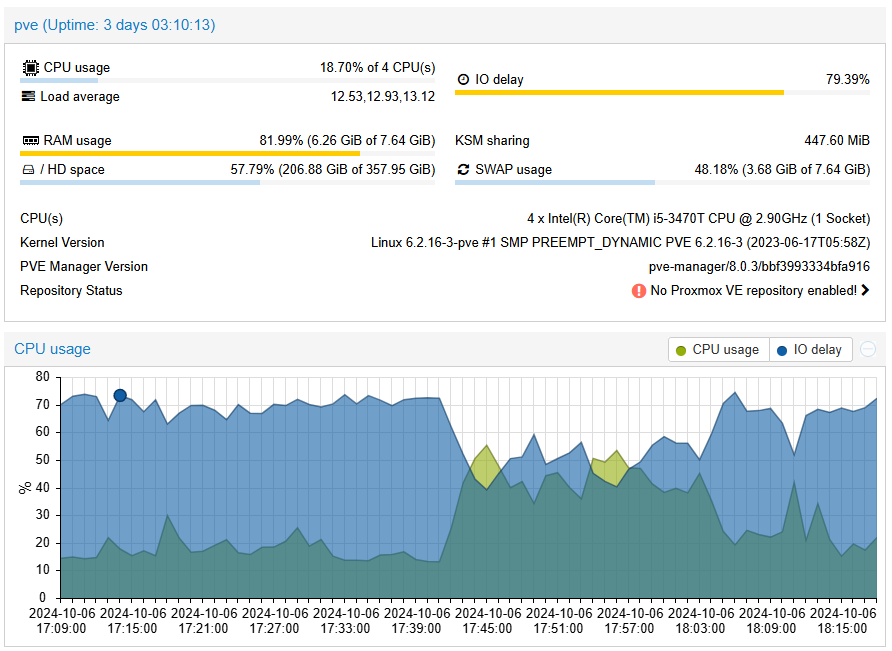This screenshot has height=651, width=892.
Task: Click the IO delay clock icon
Action: [x=463, y=79]
